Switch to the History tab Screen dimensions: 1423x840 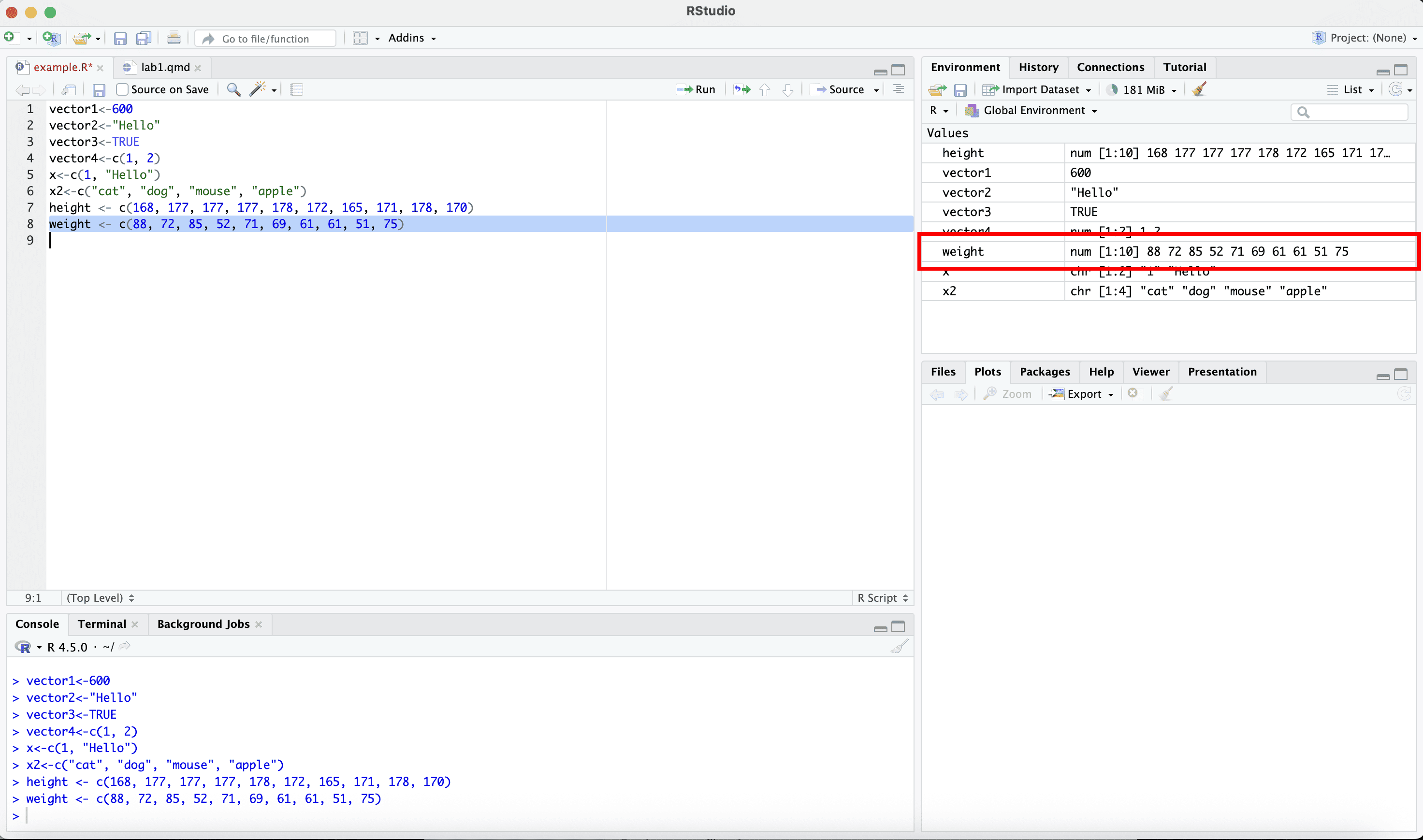(1038, 67)
